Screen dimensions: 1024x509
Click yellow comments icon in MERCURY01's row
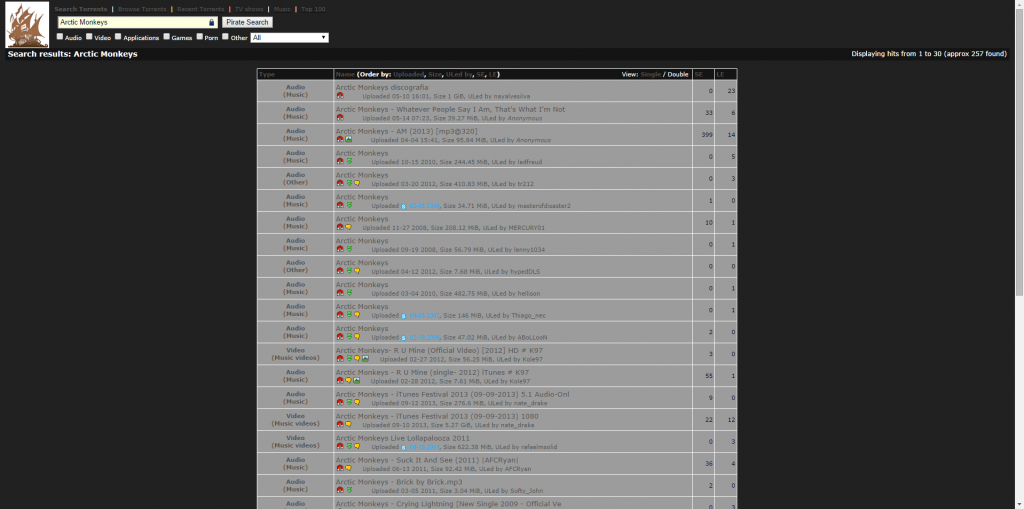pos(349,227)
